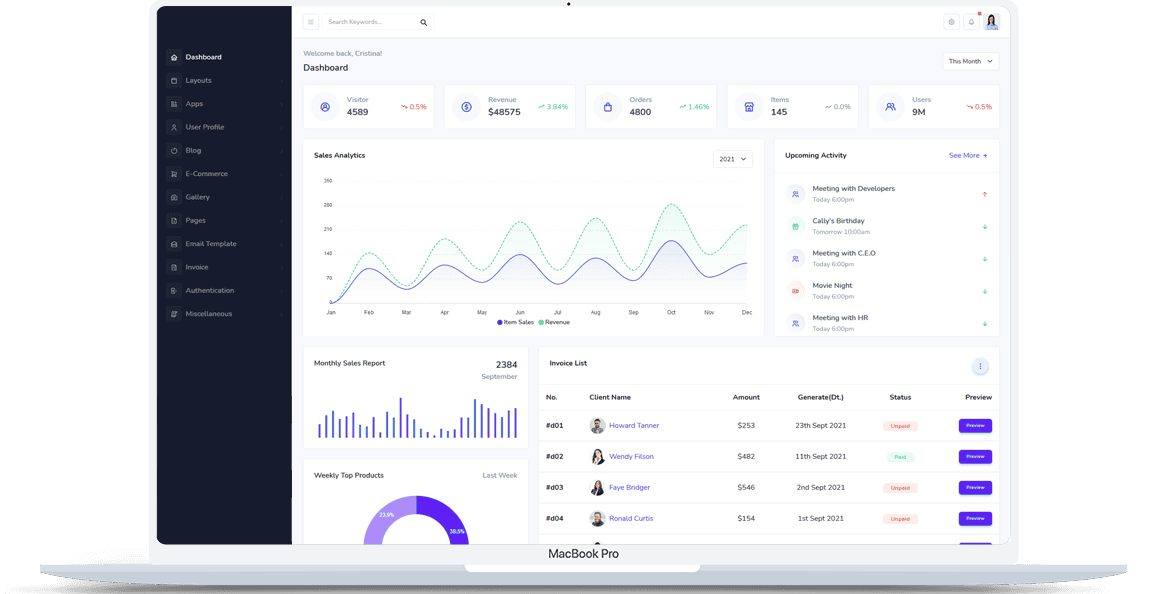This screenshot has height=594, width=1175.
Task: Toggle the Revenue legend in the chart
Action: pos(555,322)
